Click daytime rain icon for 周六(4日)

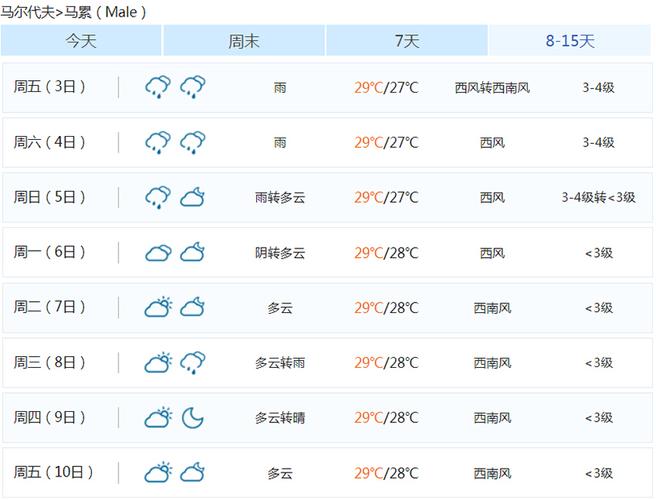pos(158,142)
